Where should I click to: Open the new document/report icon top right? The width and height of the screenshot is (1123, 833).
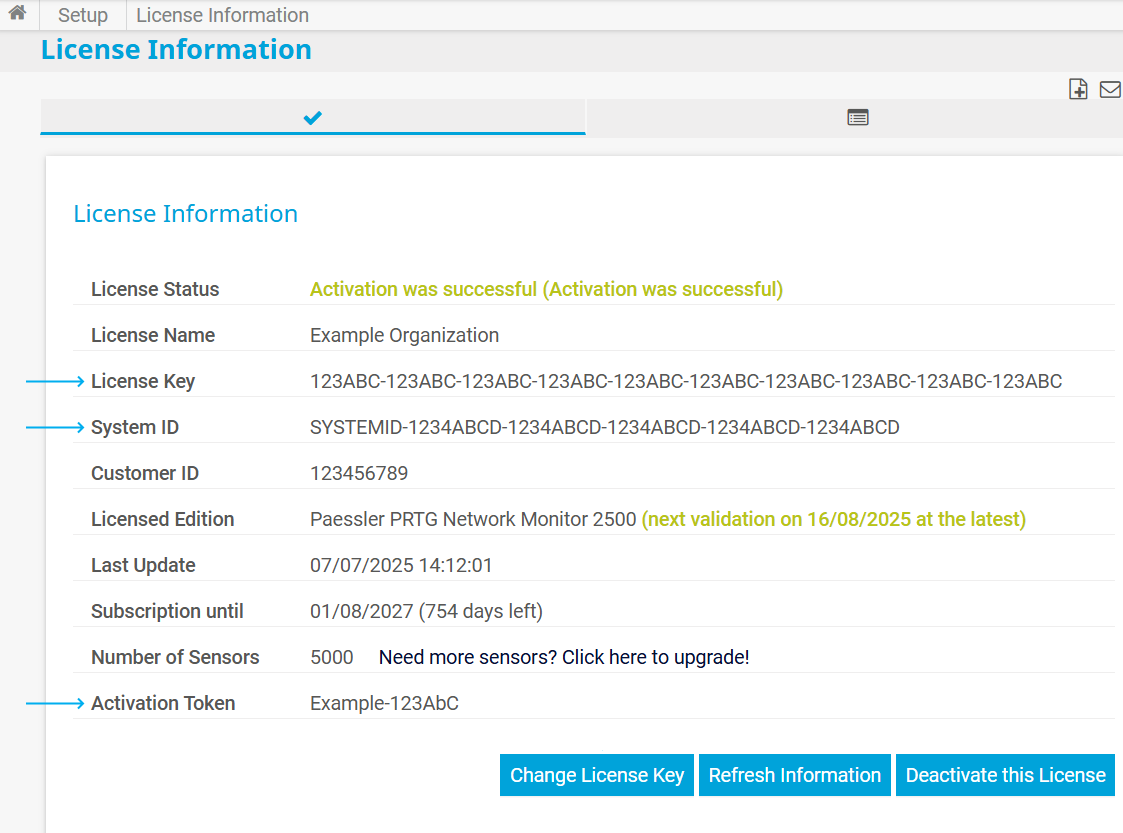pyautogui.click(x=1078, y=88)
